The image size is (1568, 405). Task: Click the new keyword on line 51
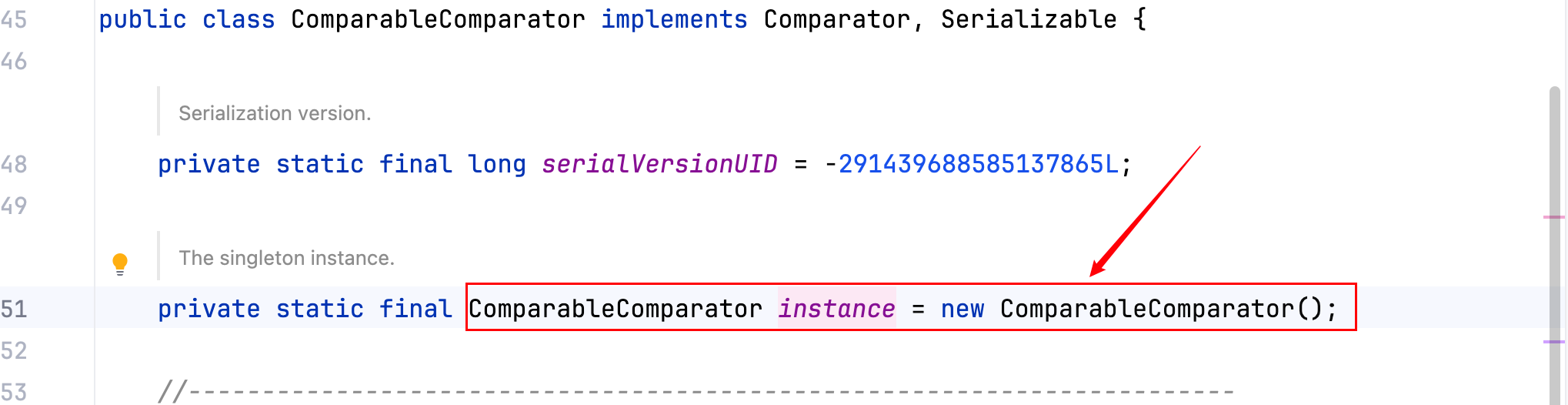(x=962, y=309)
